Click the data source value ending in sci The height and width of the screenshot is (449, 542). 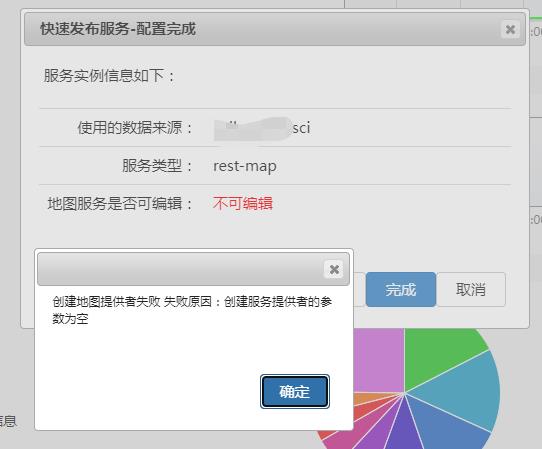click(262, 128)
